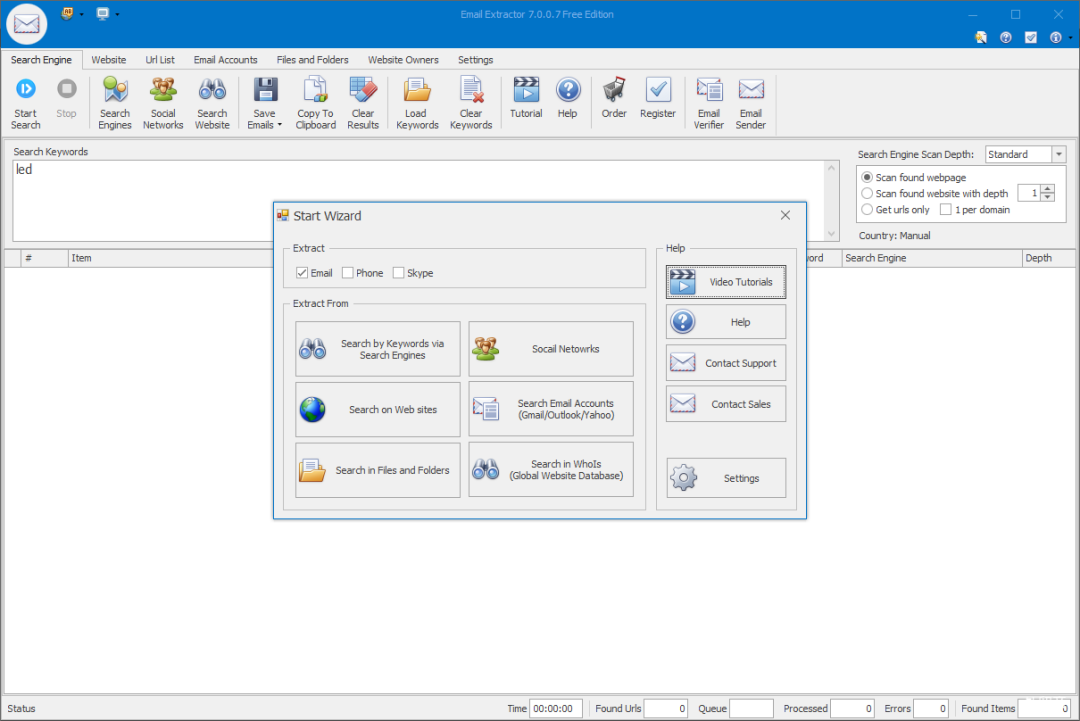Select Scan found website with depth option

(867, 194)
